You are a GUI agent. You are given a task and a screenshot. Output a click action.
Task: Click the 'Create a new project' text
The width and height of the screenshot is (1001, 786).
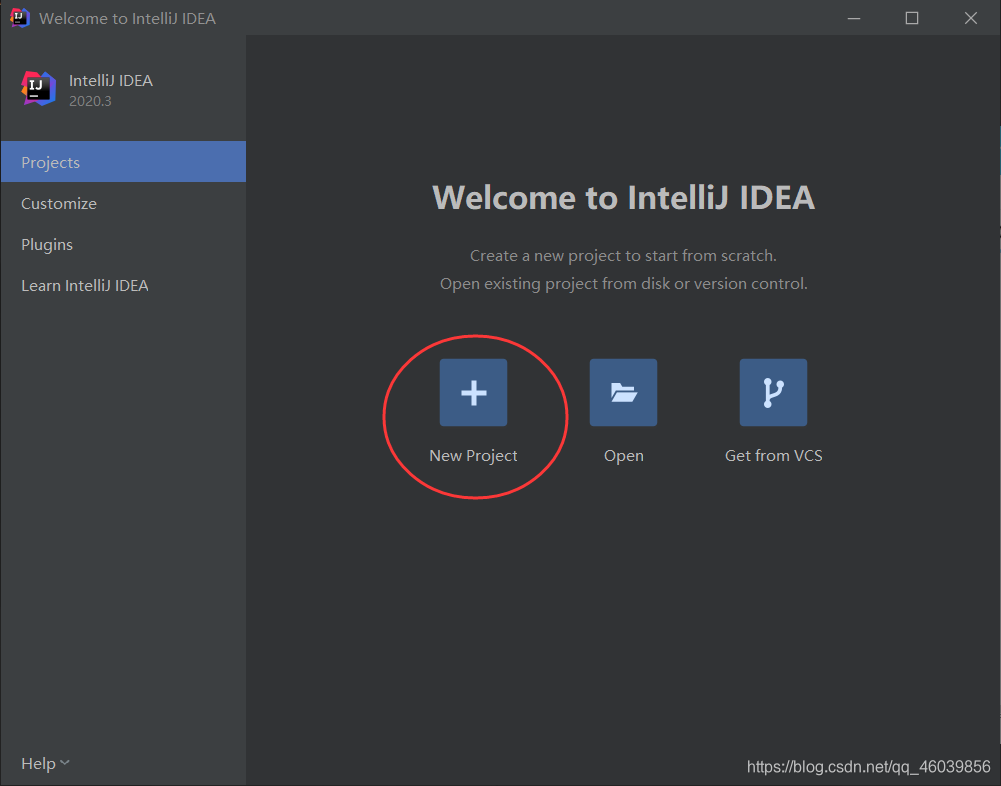623,255
